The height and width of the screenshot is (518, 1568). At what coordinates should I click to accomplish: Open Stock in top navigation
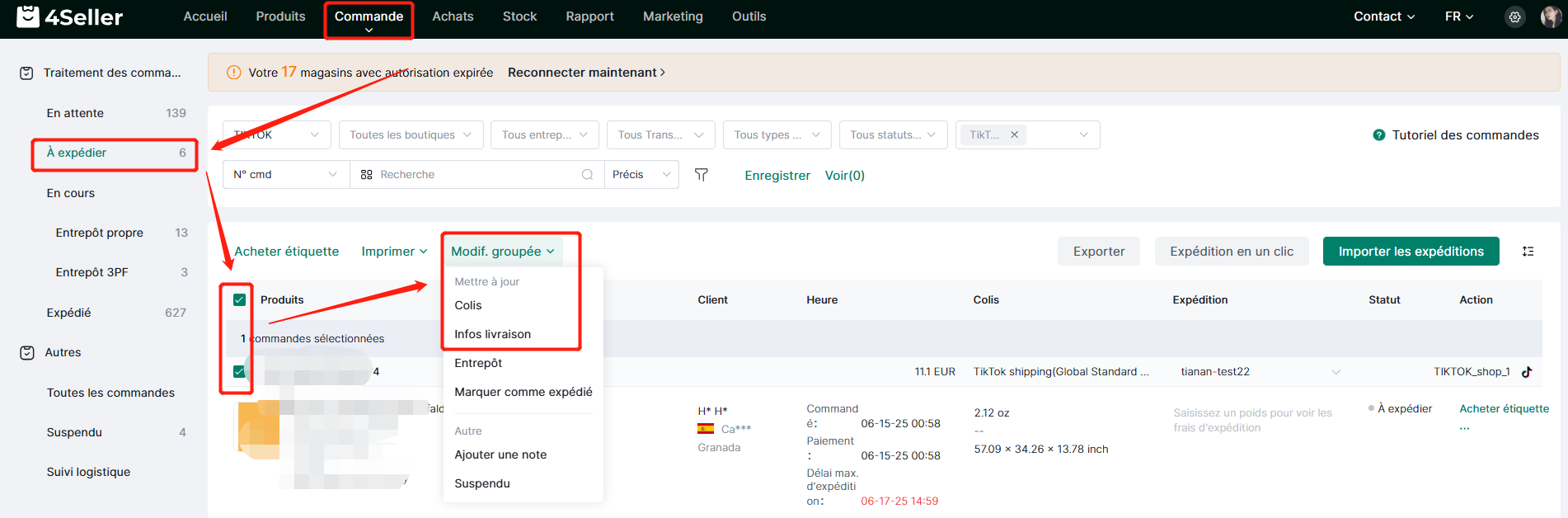(x=519, y=16)
